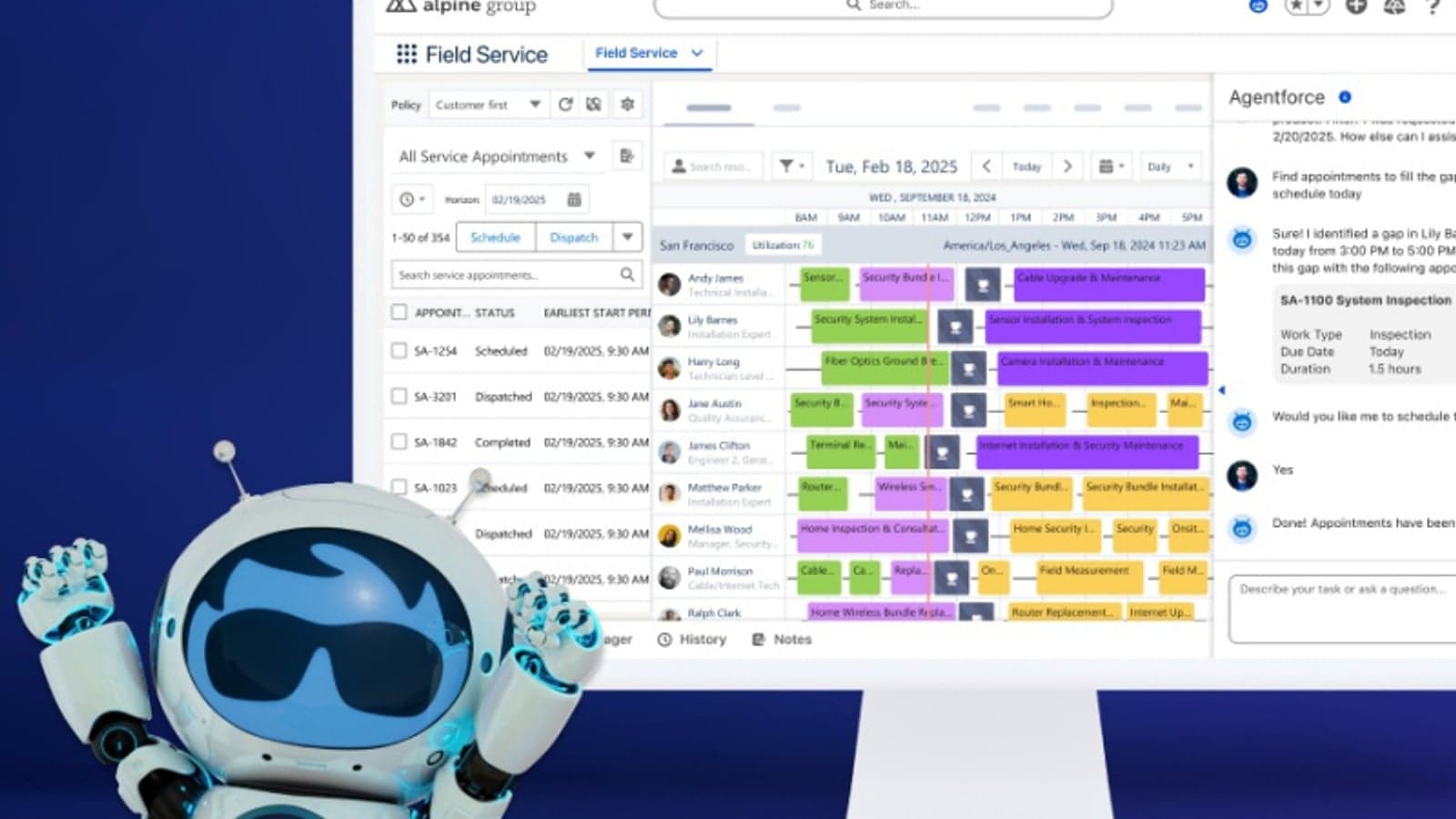Screen dimensions: 1456x819
Task: Click Andy James avatar
Action: tap(670, 284)
